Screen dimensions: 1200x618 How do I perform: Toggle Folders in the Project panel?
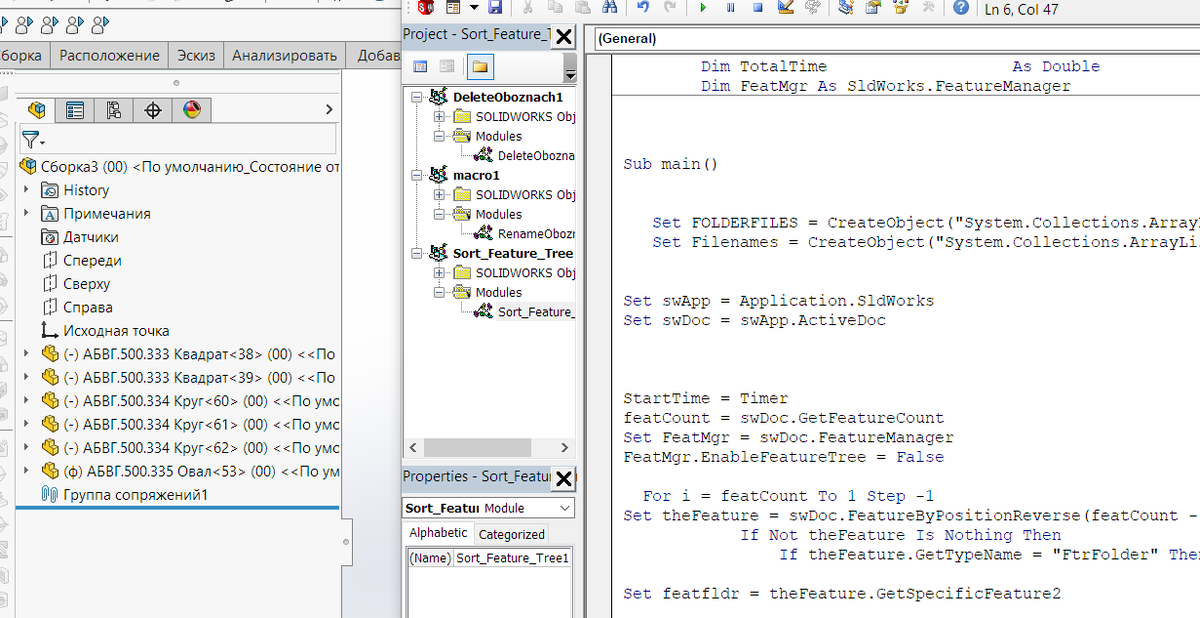pos(480,66)
